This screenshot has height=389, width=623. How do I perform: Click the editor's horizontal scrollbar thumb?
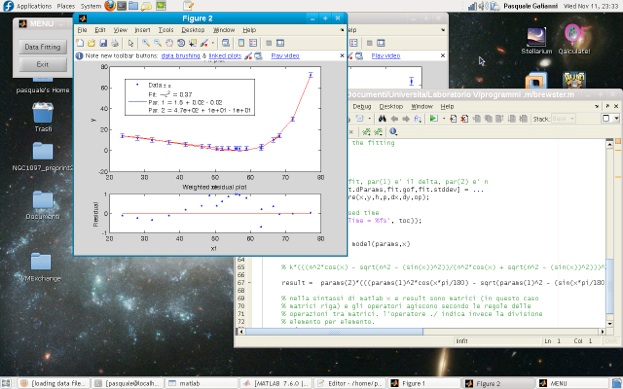click(x=334, y=331)
